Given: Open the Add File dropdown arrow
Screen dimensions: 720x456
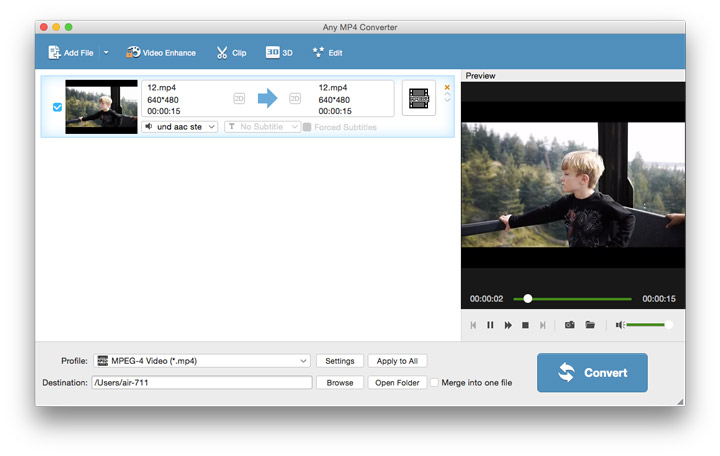Looking at the screenshot, I should pos(106,53).
